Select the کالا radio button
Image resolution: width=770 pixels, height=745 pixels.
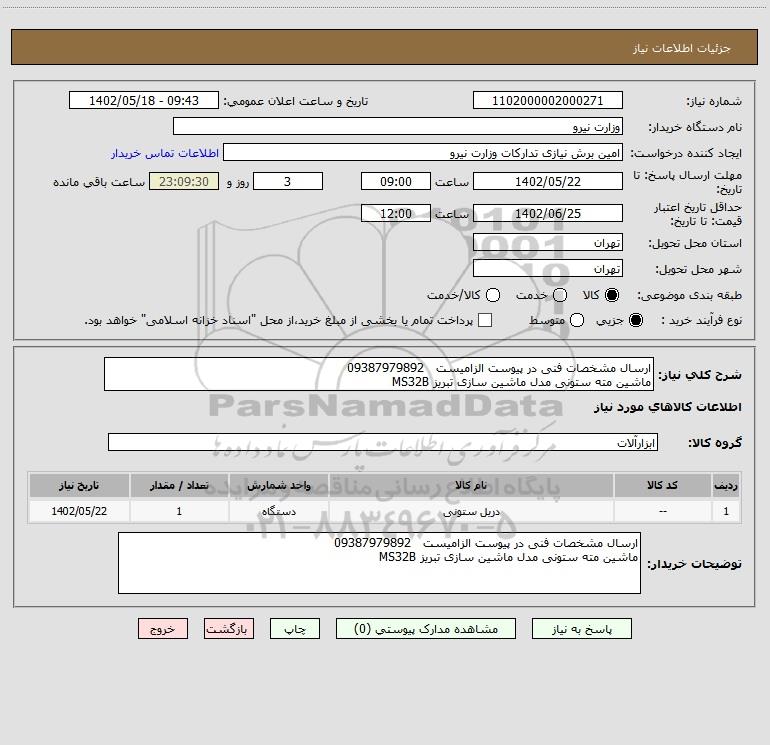click(612, 295)
